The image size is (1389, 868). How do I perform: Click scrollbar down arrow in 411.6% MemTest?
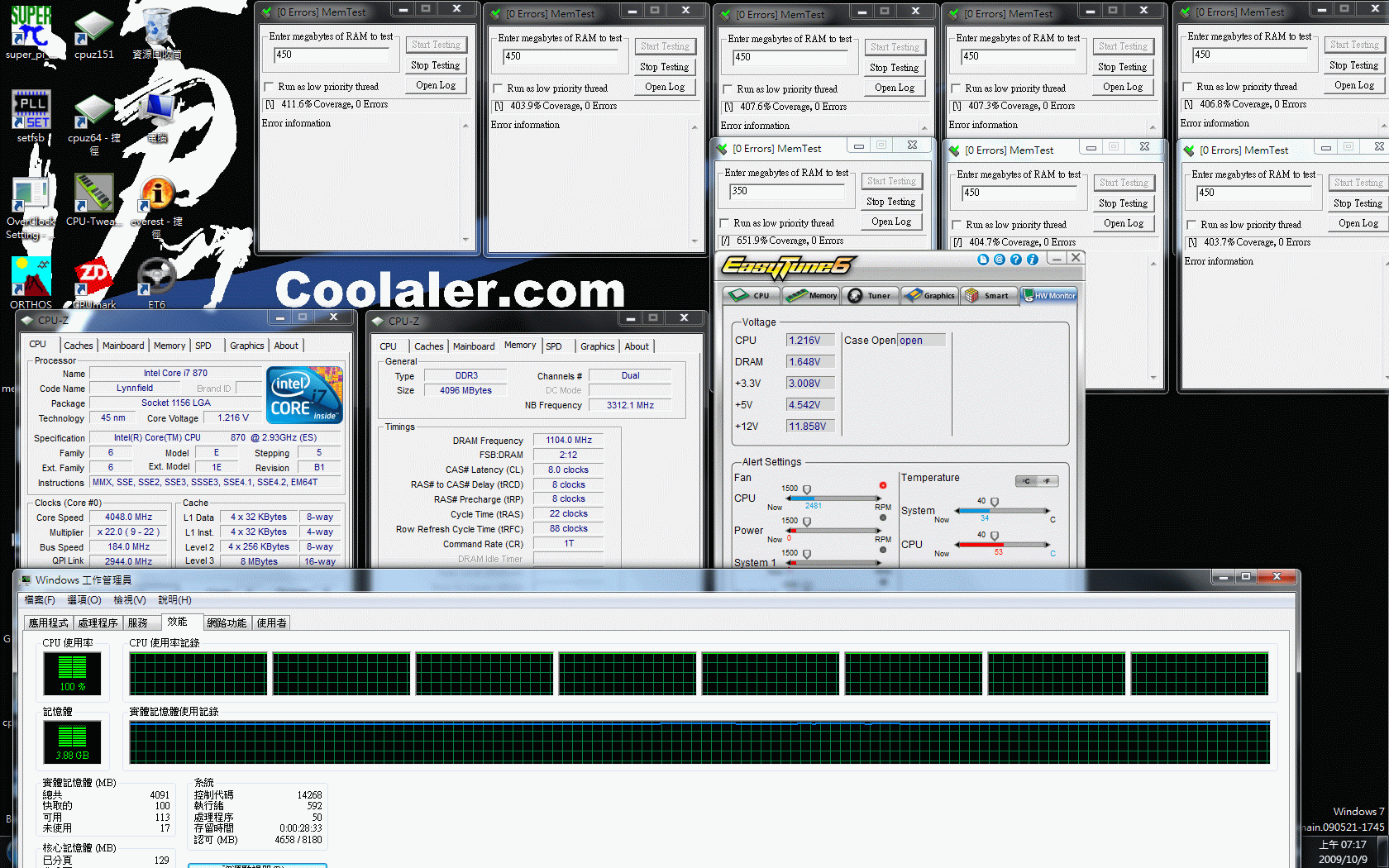point(465,241)
